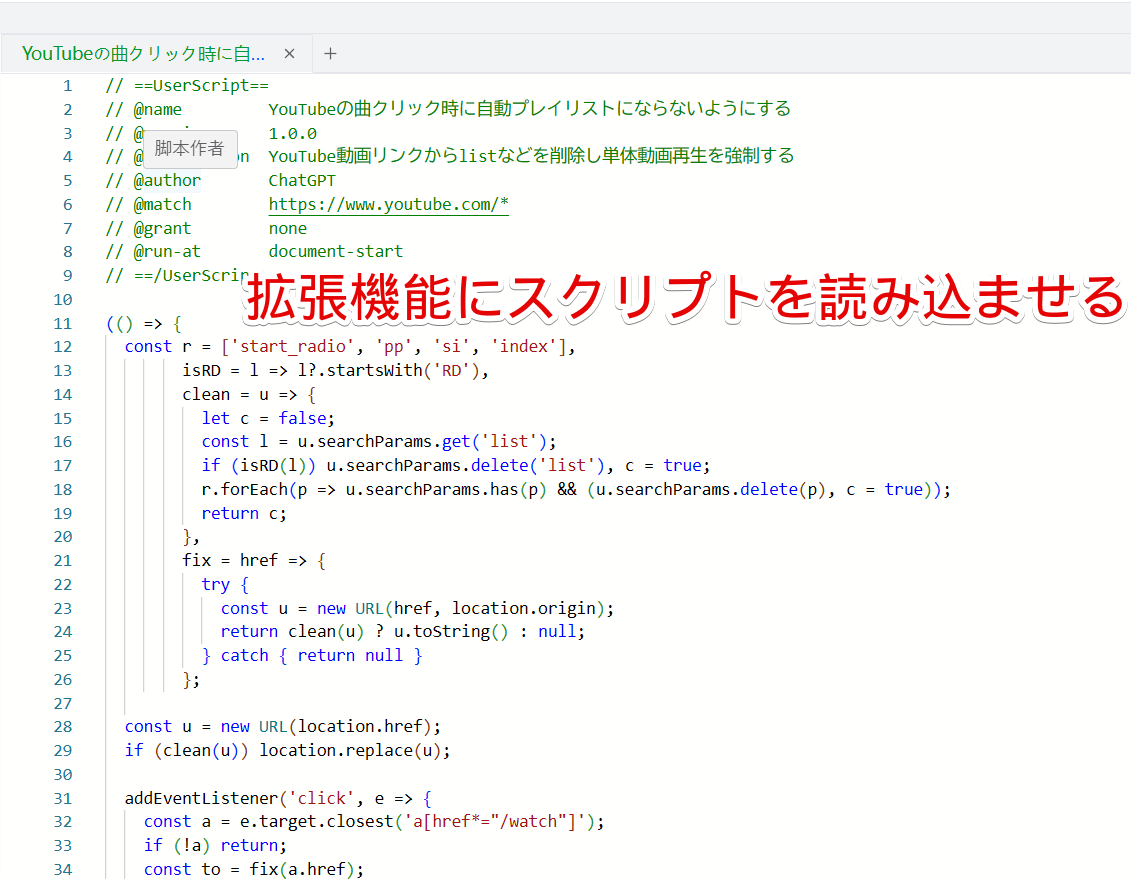
Task: Click the ==UserScript== header comment
Action: click(x=201, y=85)
